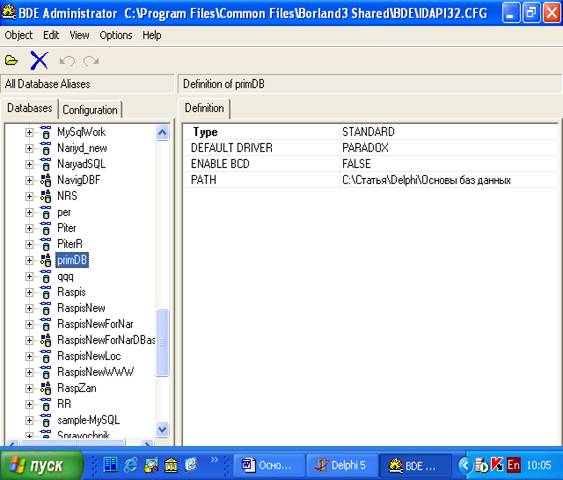Screen dimensions: 563x480
Task: Click the tree scrollbar down arrow
Action: click(x=162, y=429)
